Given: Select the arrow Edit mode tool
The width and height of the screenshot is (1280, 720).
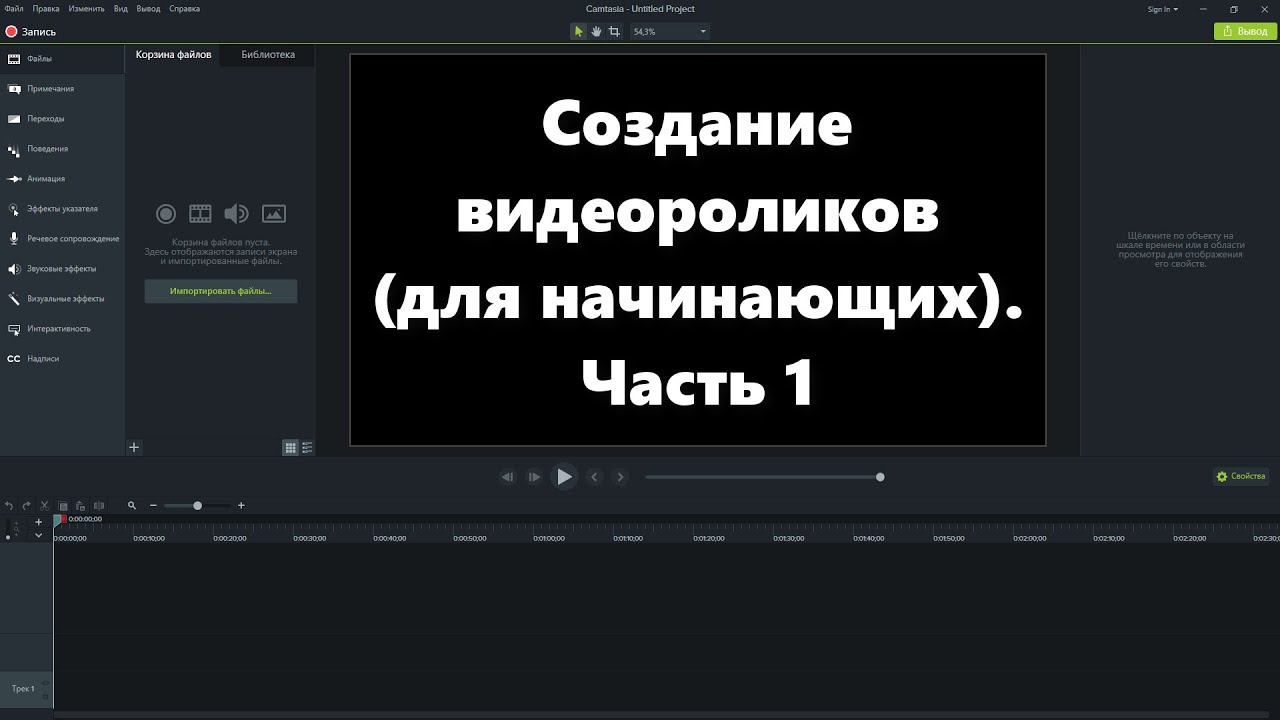Looking at the screenshot, I should [578, 32].
